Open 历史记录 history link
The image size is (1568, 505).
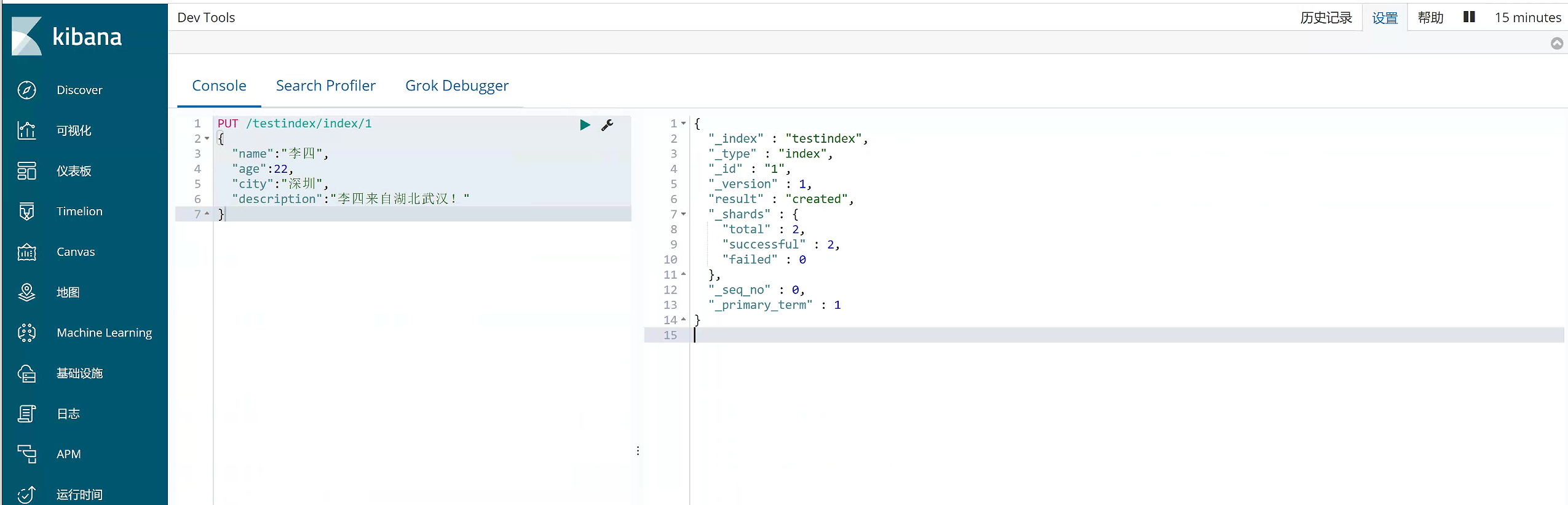coord(1326,17)
